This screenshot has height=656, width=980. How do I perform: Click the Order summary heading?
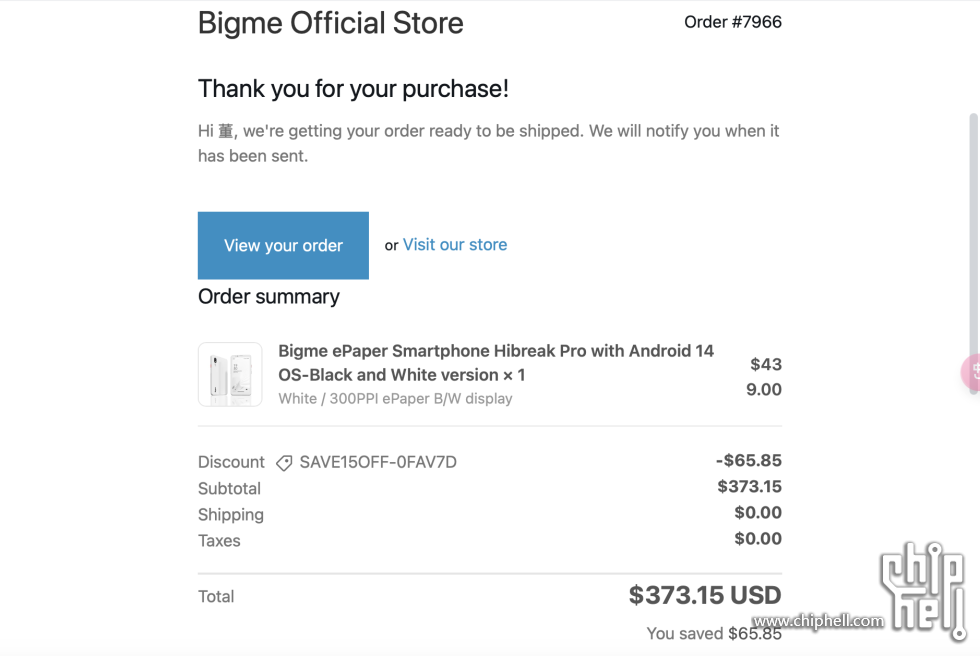269,297
